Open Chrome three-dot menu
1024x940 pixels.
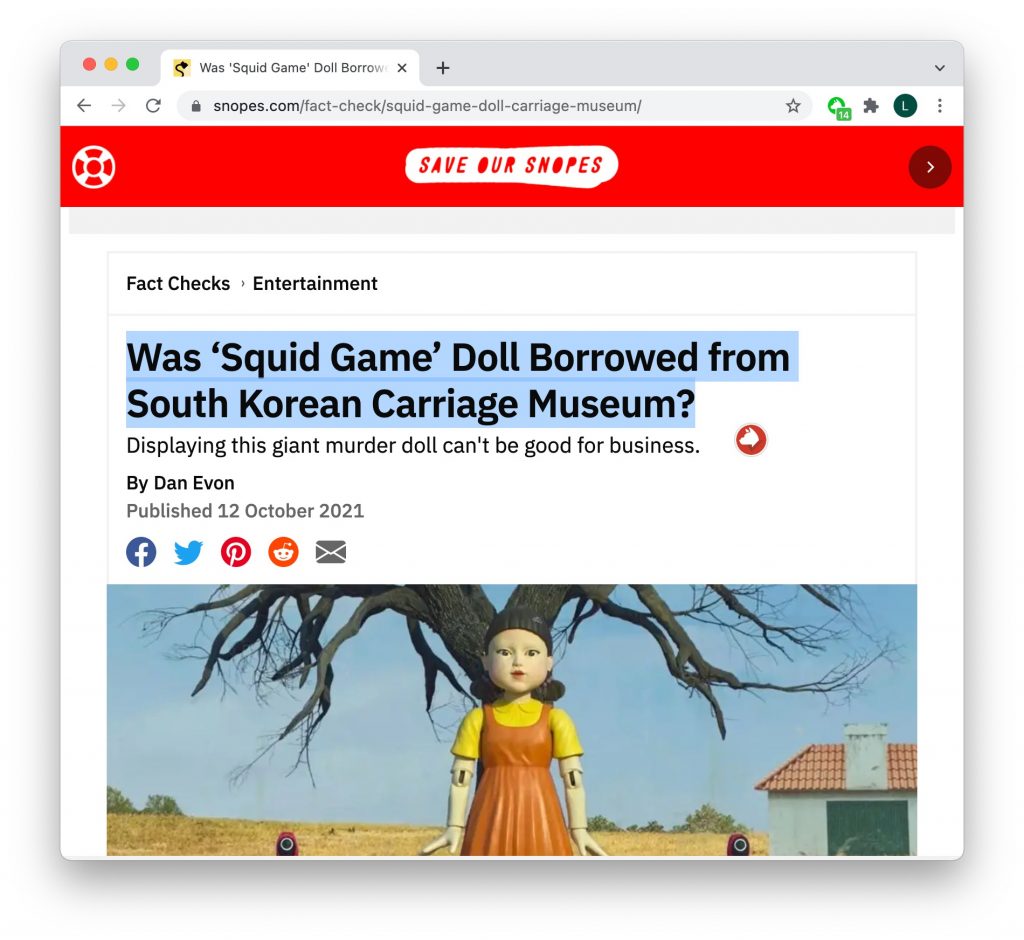pos(940,106)
